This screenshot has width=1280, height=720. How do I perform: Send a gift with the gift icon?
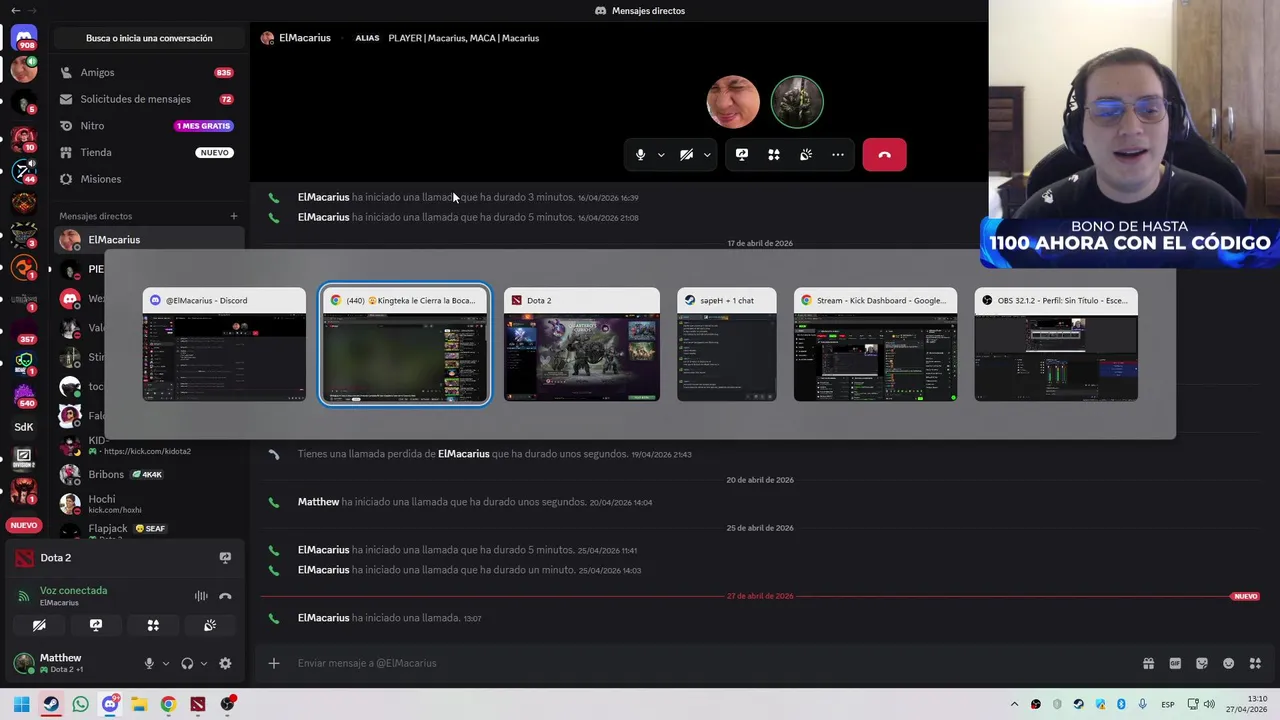pyautogui.click(x=1148, y=663)
